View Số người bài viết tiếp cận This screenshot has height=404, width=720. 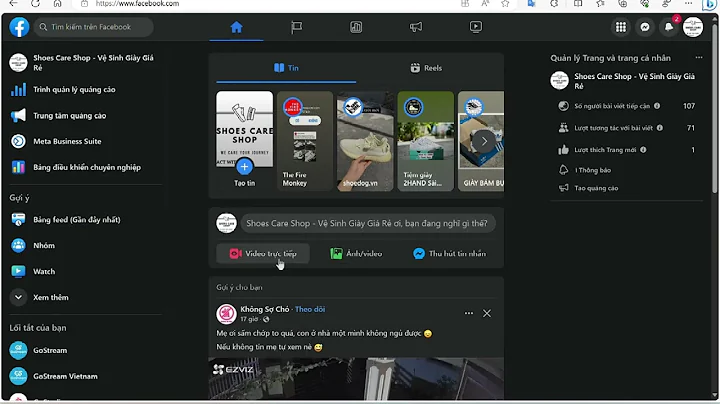[627, 106]
